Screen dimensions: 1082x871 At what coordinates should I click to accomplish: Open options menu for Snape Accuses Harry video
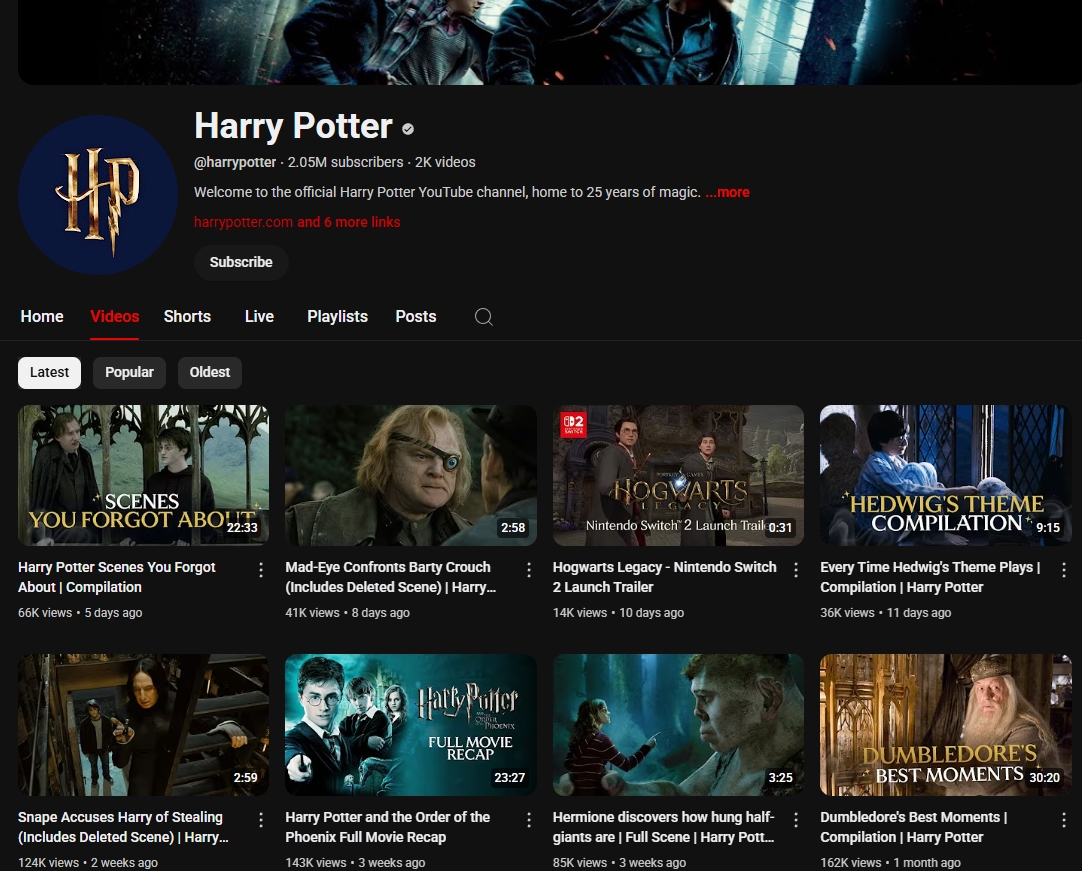(x=261, y=819)
